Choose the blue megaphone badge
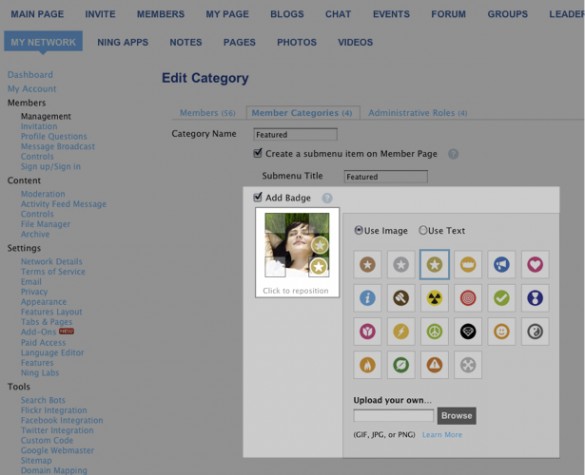 pos(501,265)
